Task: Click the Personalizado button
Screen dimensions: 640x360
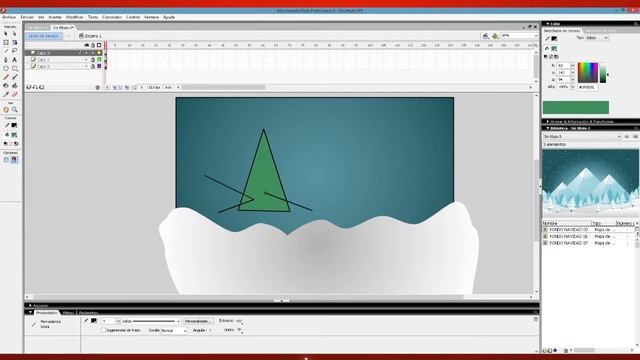Action: coord(198,321)
